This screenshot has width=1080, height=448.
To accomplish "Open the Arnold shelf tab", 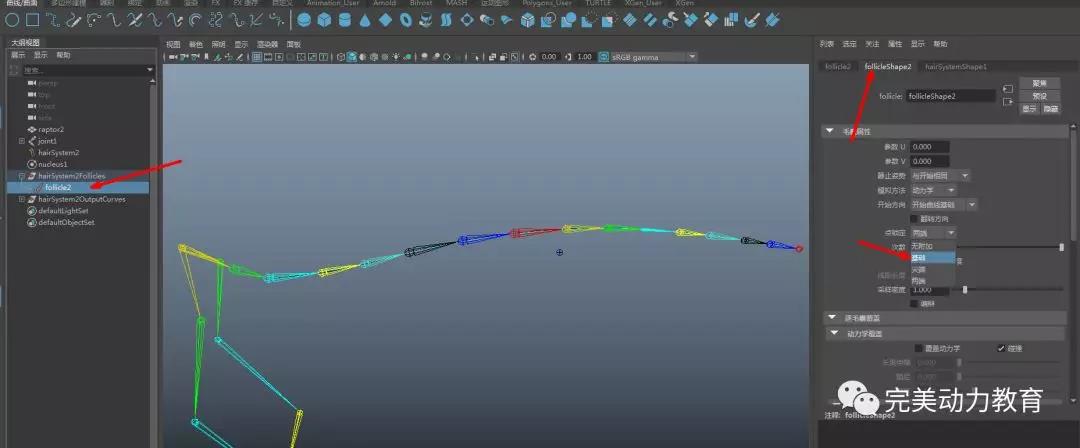I will pyautogui.click(x=383, y=3).
